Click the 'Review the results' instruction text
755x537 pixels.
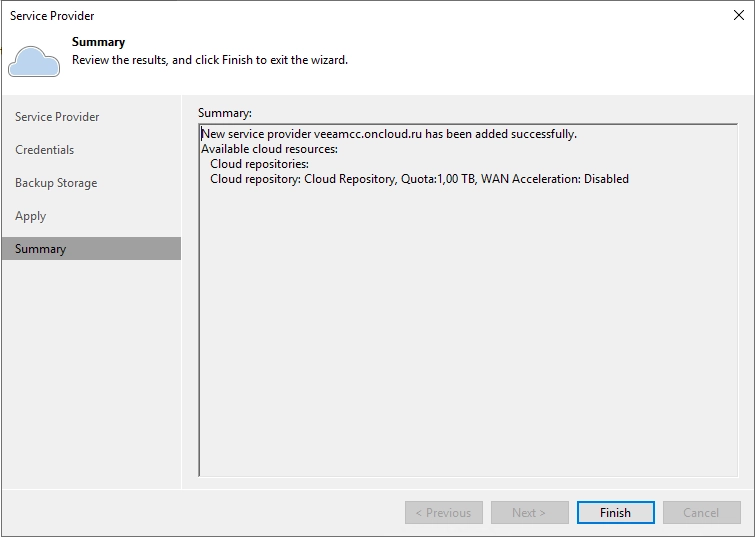209,60
